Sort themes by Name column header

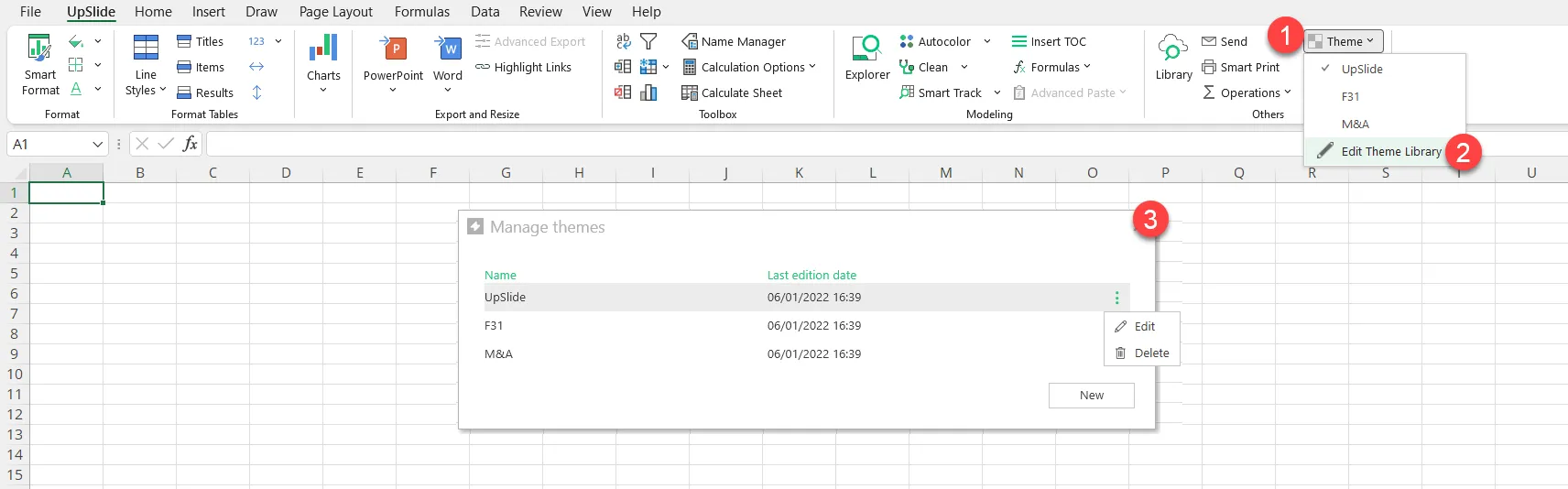coord(500,275)
